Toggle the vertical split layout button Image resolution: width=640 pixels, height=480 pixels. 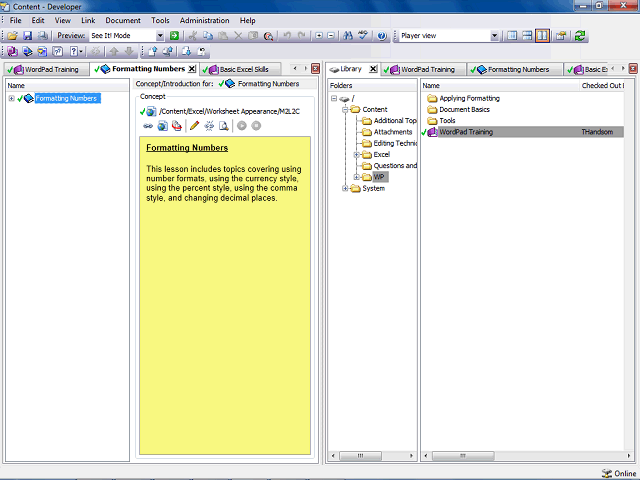point(542,36)
